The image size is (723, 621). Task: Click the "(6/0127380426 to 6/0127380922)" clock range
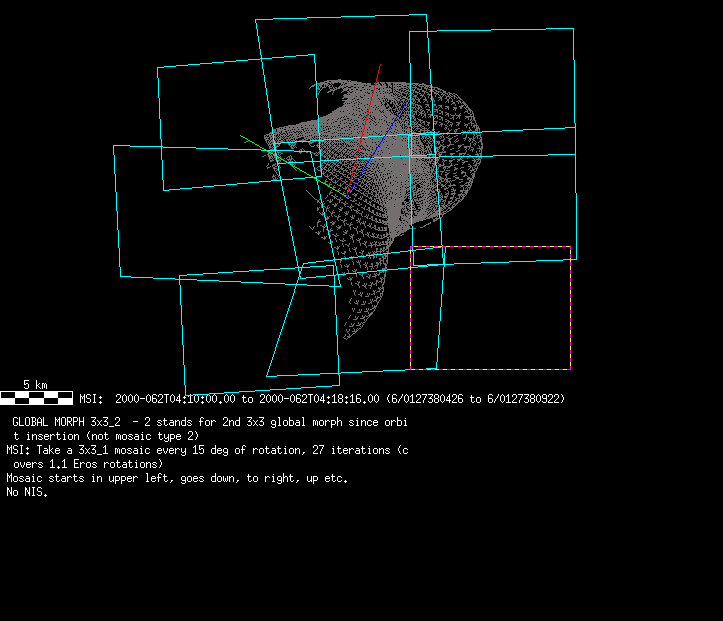click(x=475, y=399)
